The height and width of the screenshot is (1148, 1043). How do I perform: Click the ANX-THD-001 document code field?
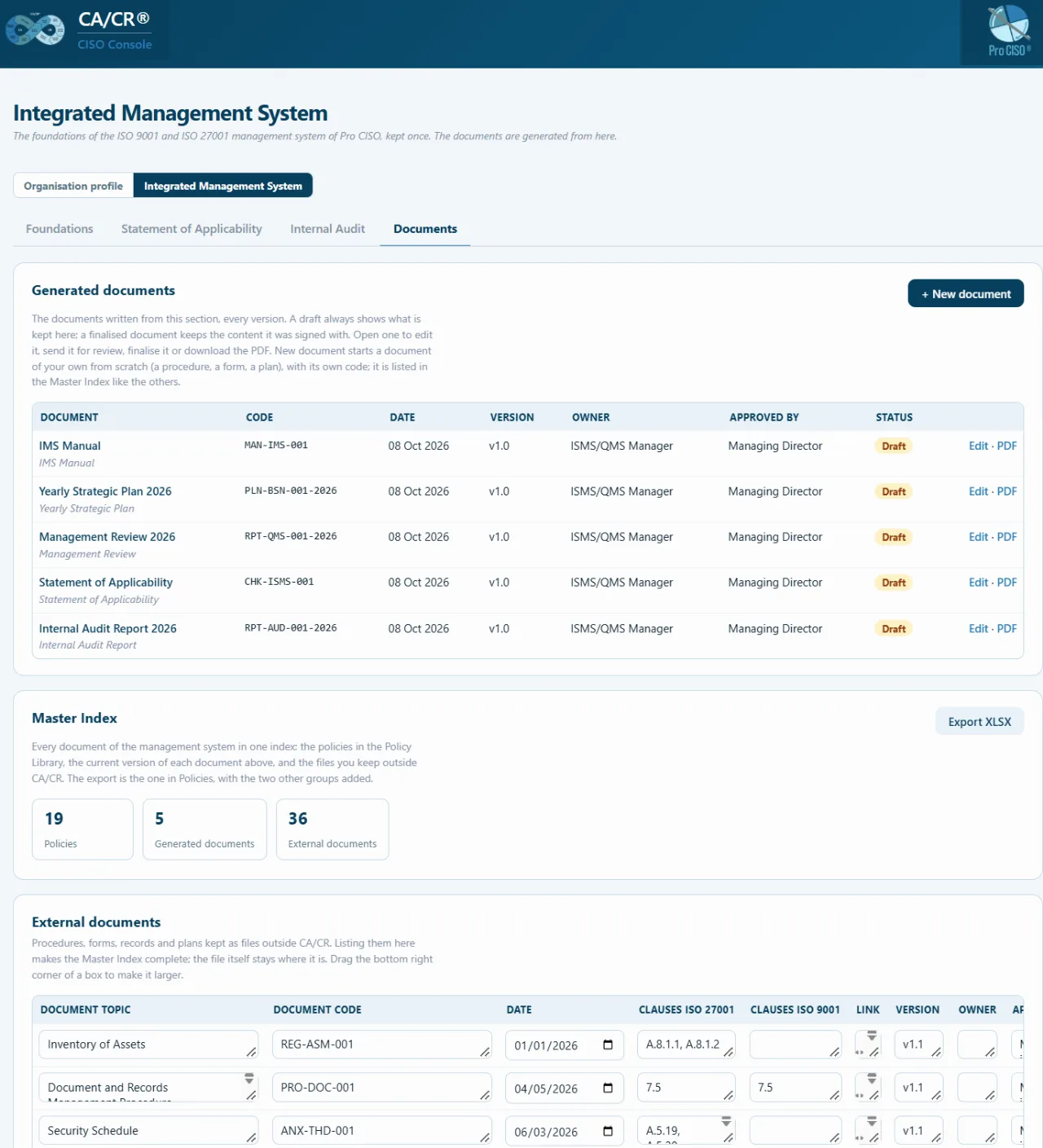[382, 1131]
